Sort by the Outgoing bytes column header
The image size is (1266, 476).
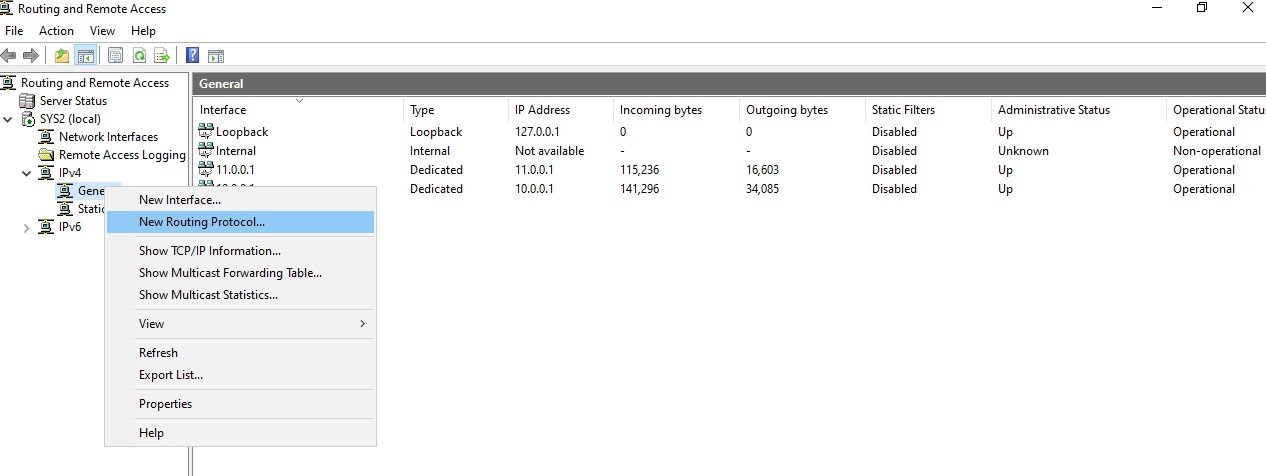(802, 110)
